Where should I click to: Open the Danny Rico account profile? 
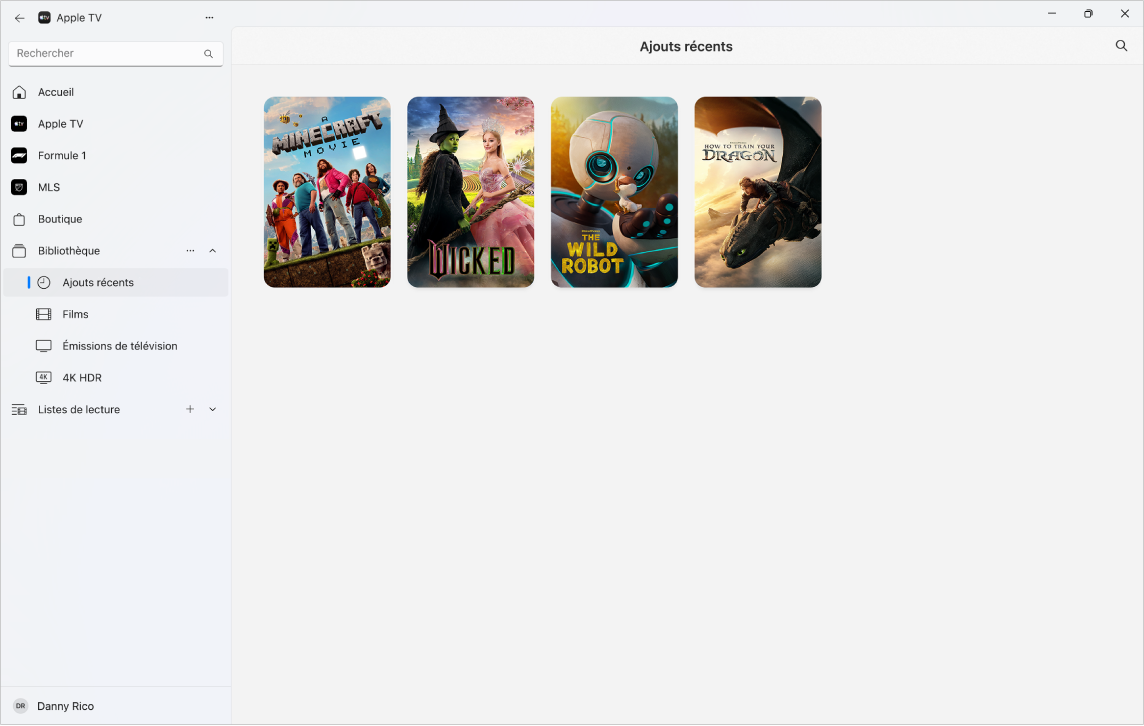pyautogui.click(x=67, y=706)
